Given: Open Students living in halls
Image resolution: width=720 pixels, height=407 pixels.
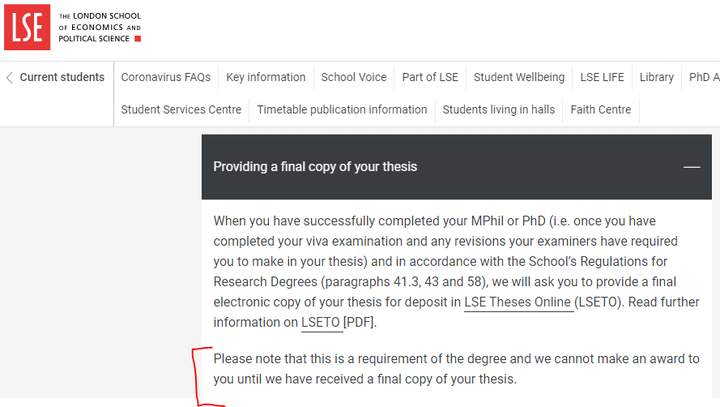Looking at the screenshot, I should point(499,110).
